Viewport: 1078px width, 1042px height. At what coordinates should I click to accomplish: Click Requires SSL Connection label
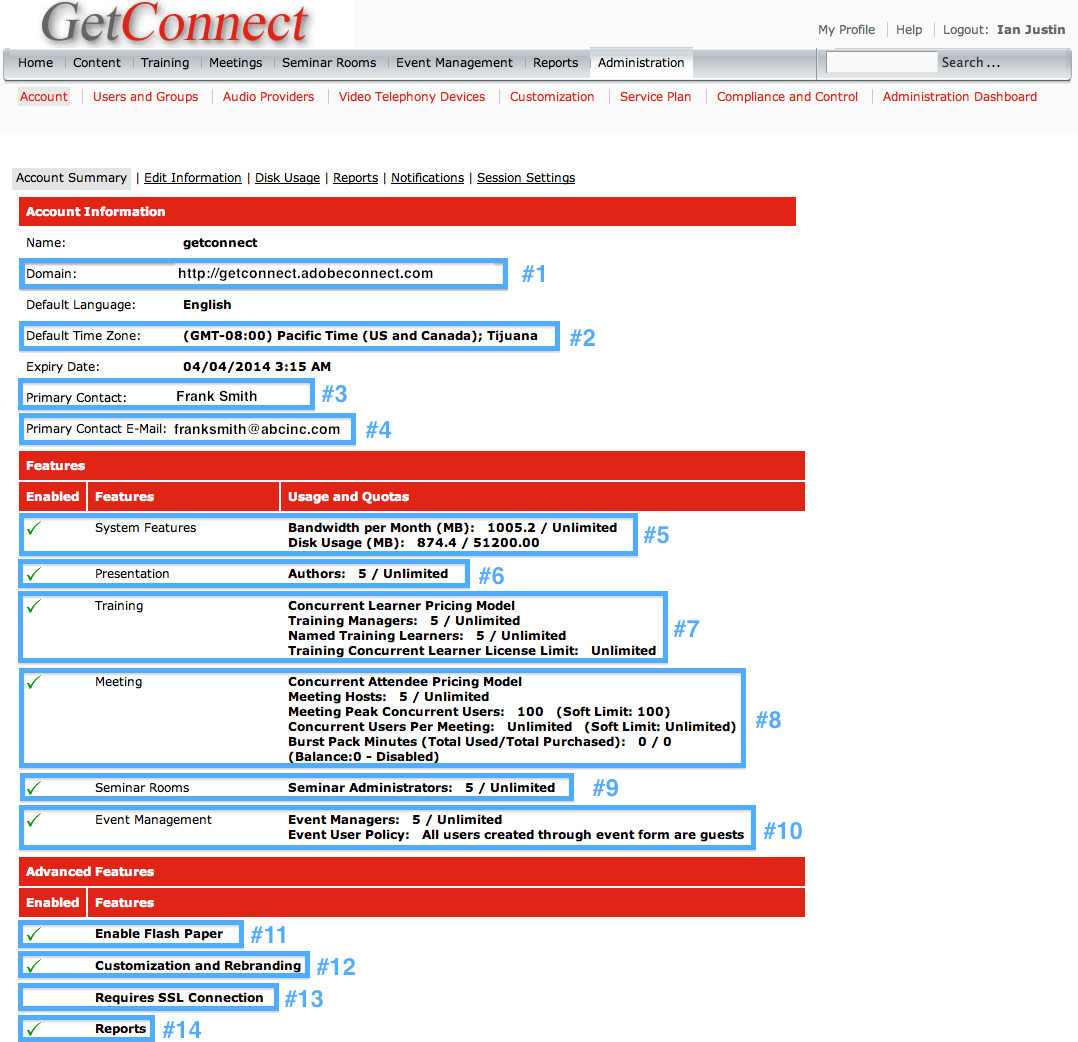coord(179,997)
